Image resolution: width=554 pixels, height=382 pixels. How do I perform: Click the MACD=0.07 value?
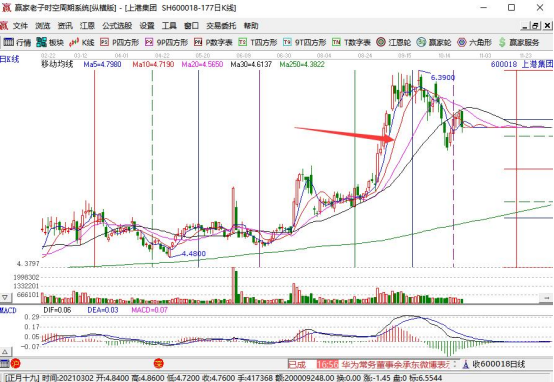pyautogui.click(x=149, y=310)
